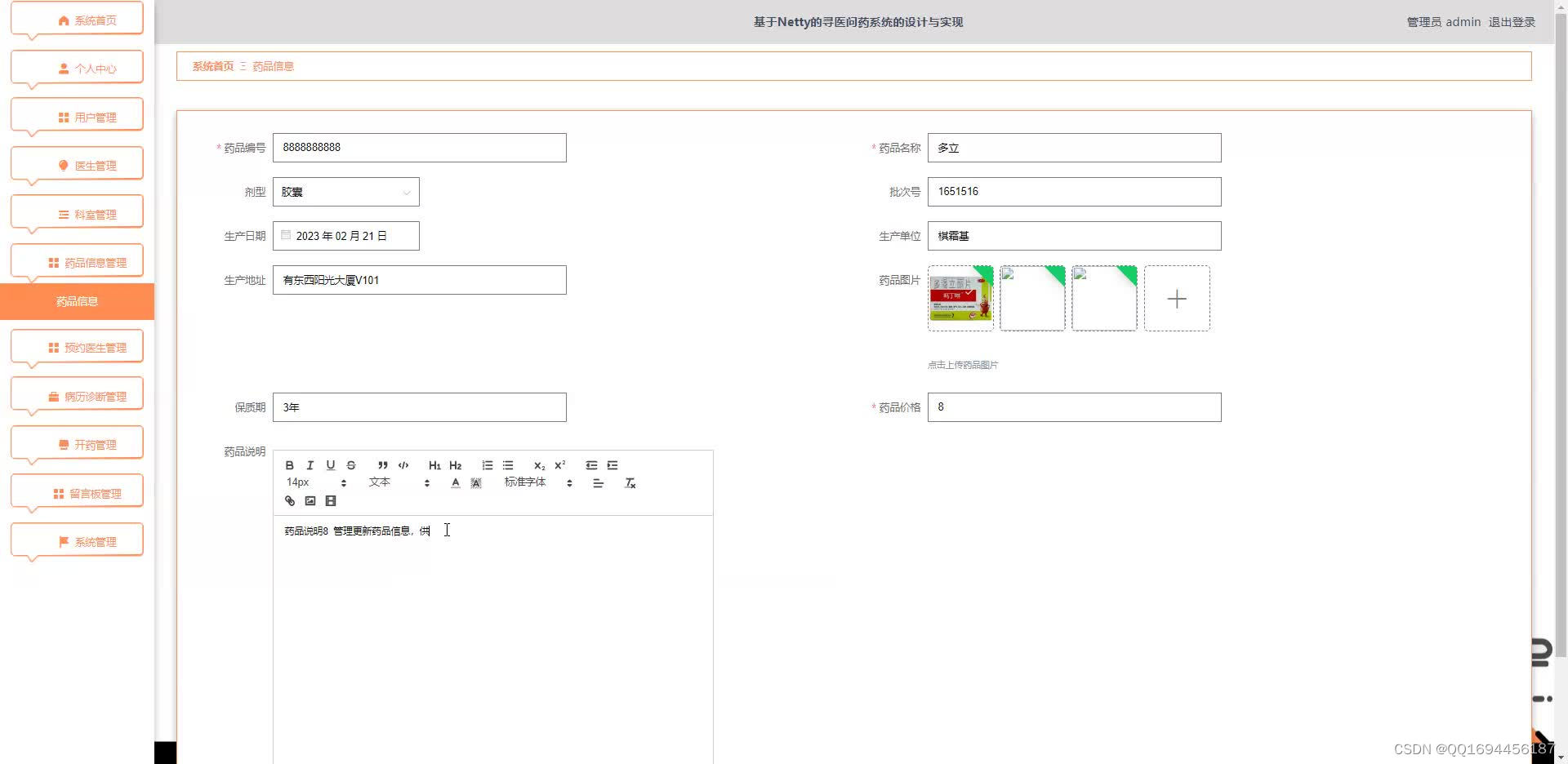Click 药品信息 in the breadcrumb
The width and height of the screenshot is (1568, 764).
click(273, 66)
